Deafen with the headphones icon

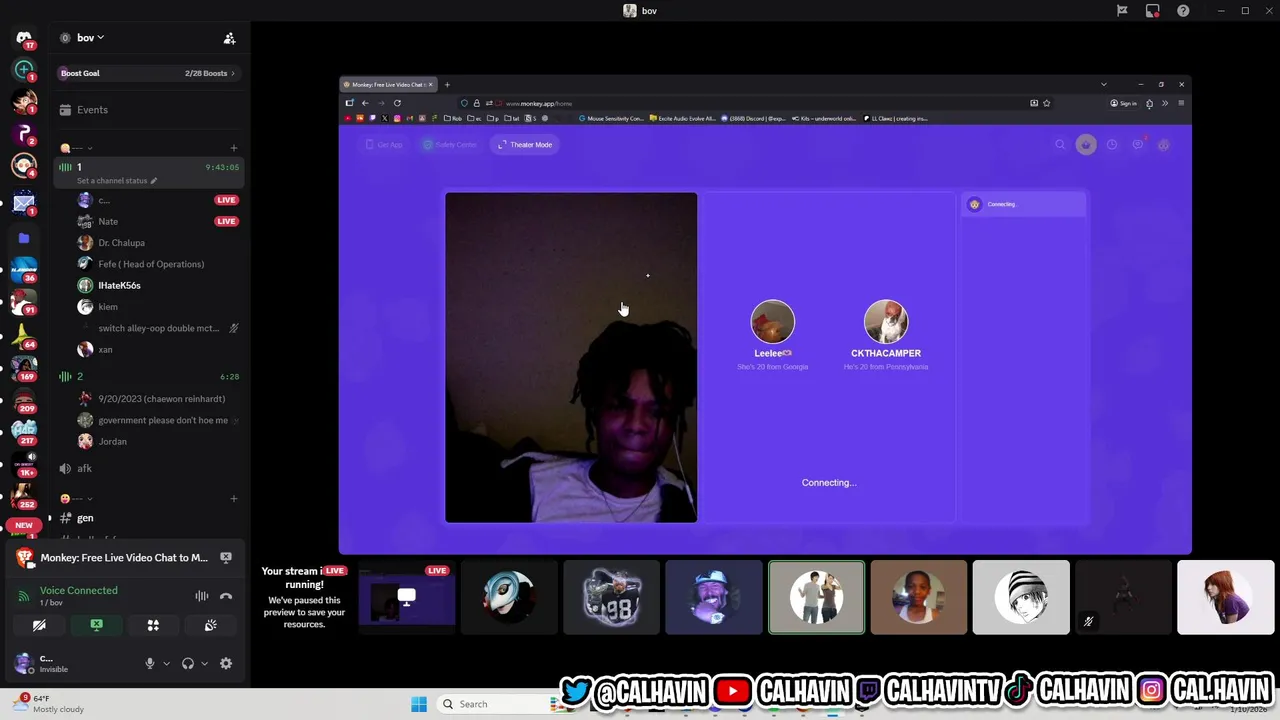(187, 664)
